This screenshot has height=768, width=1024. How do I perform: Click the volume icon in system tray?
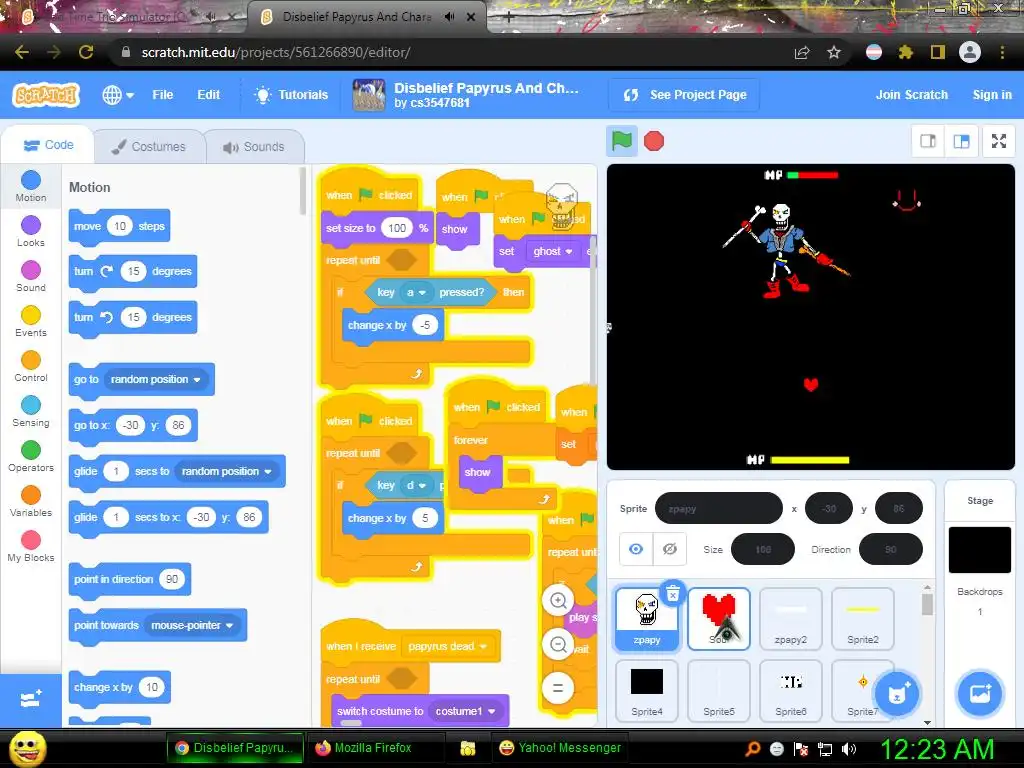[x=849, y=749]
